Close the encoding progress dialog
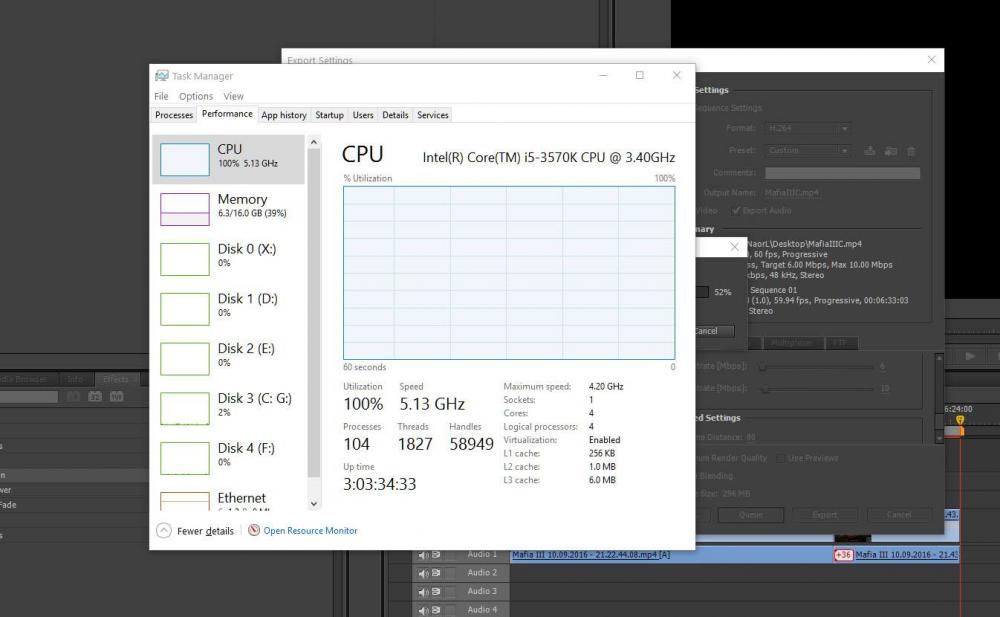The image size is (1000, 617). tap(735, 247)
